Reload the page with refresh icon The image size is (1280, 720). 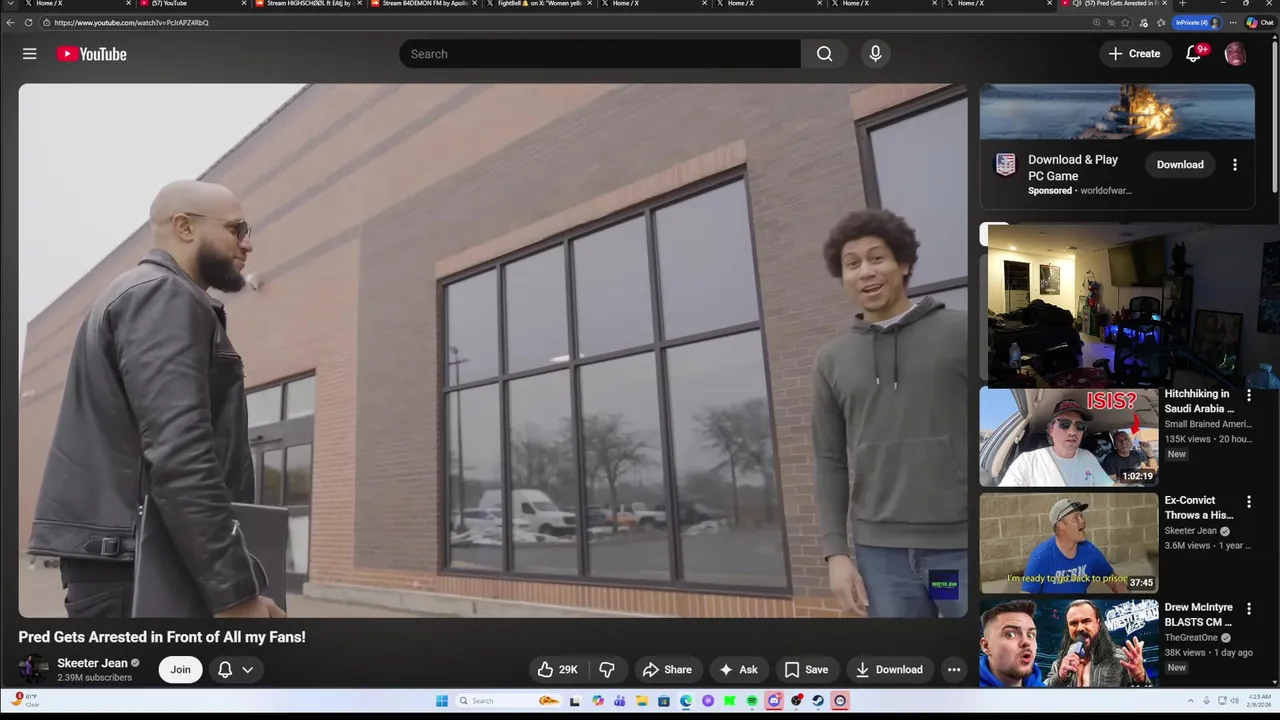(x=29, y=22)
